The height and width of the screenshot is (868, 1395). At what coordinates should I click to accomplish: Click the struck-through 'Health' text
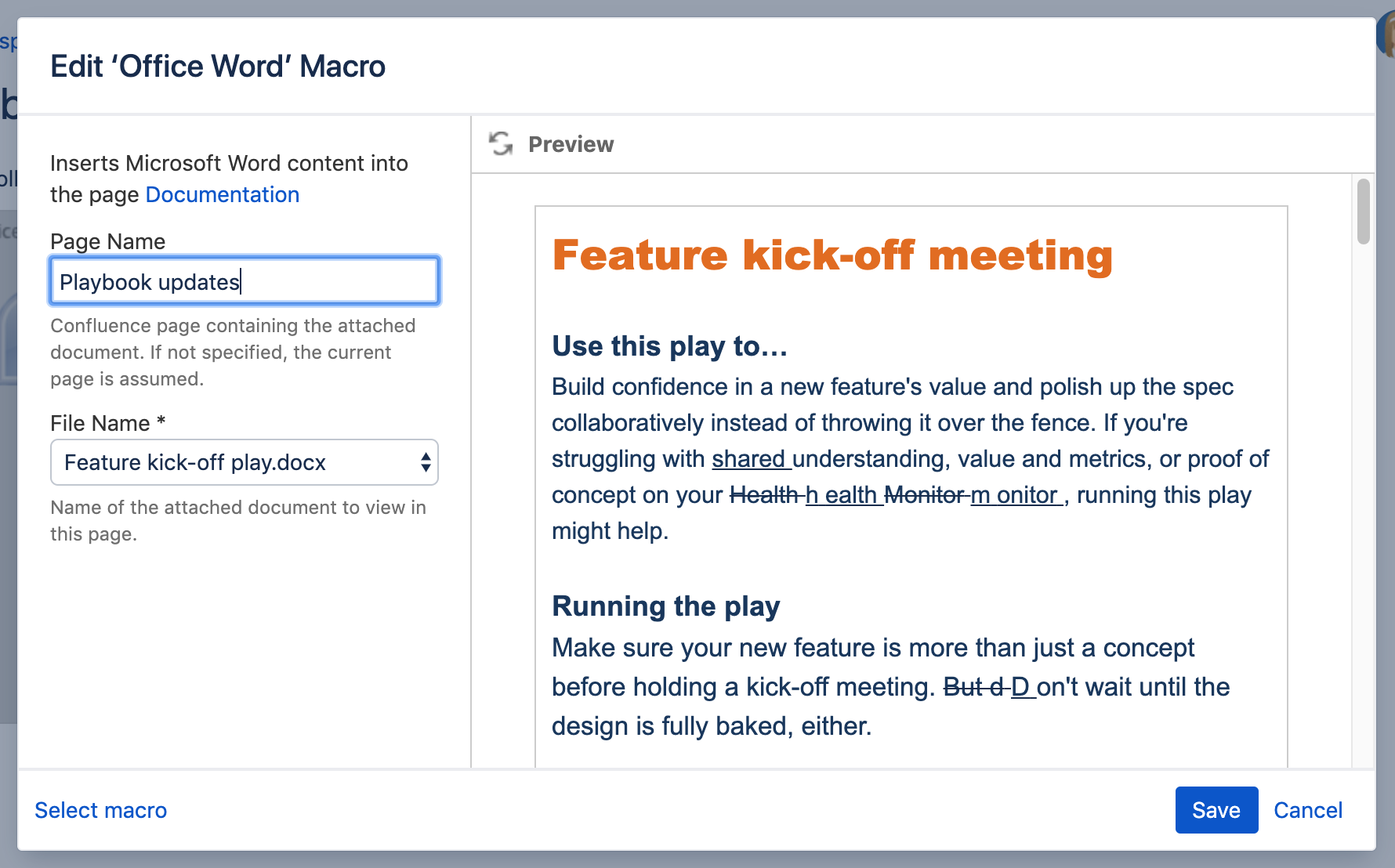pos(763,495)
